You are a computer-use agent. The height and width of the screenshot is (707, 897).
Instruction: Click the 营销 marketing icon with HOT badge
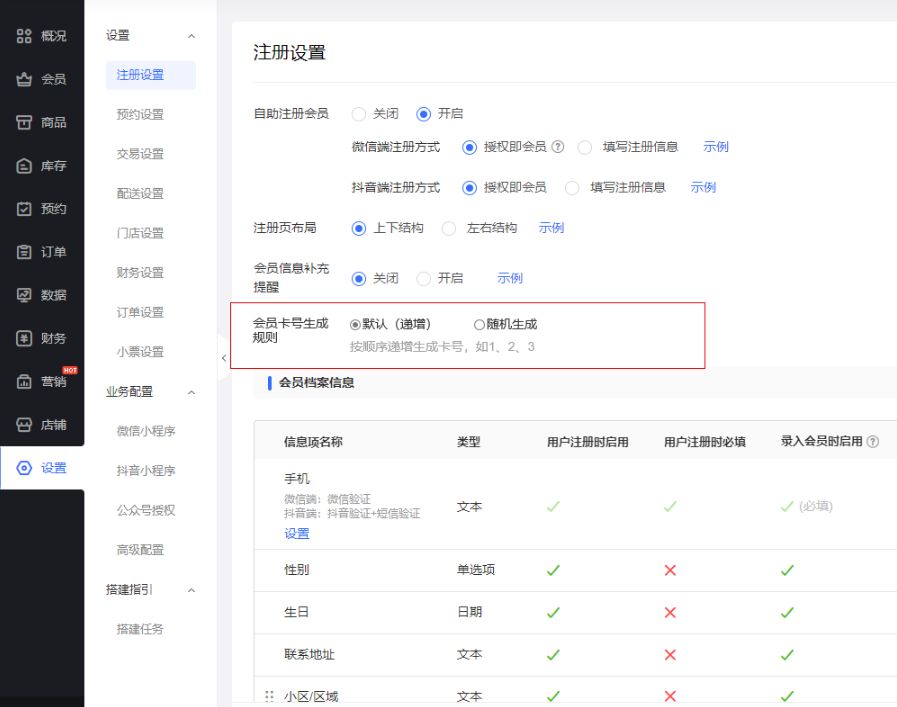24,381
